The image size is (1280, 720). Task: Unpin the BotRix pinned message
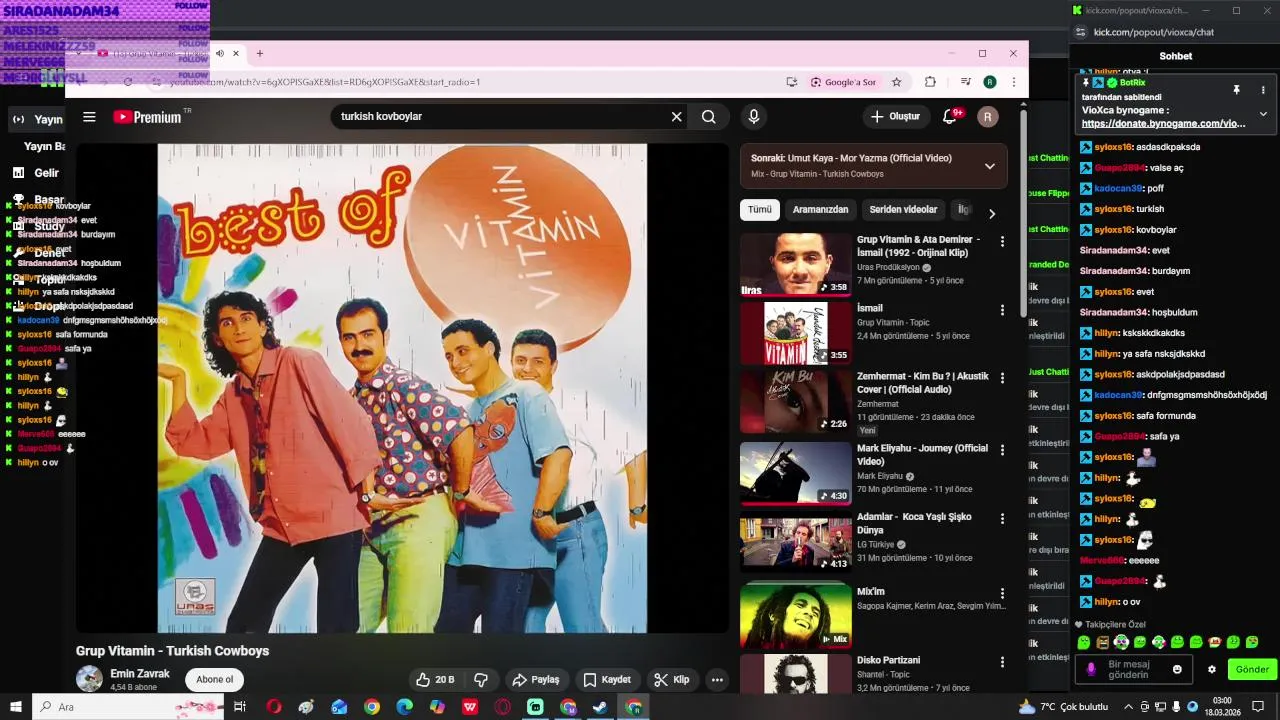(x=1236, y=90)
